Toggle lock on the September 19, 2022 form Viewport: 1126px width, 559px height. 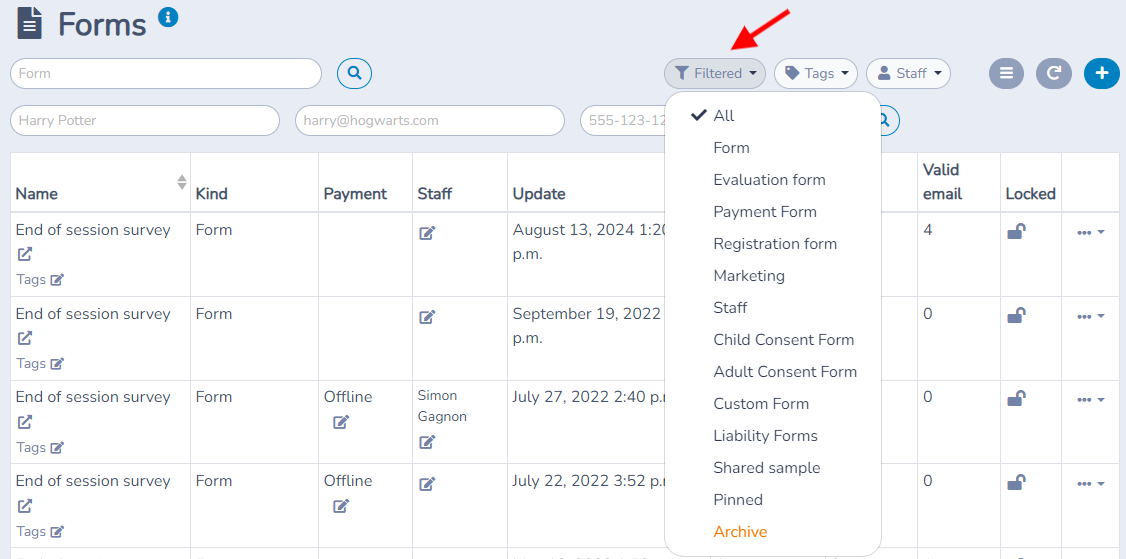pos(1016,315)
